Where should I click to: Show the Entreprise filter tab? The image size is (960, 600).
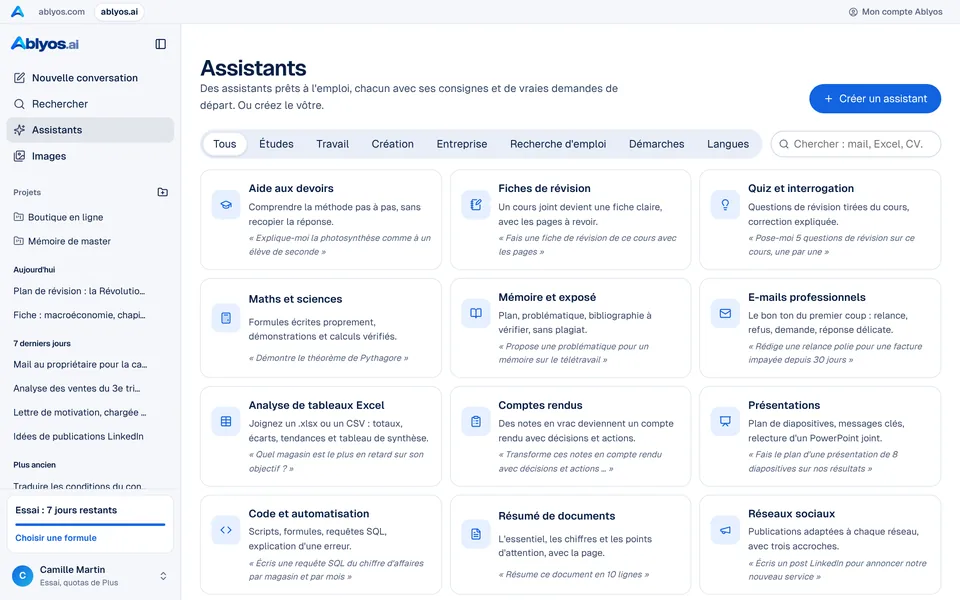(462, 144)
